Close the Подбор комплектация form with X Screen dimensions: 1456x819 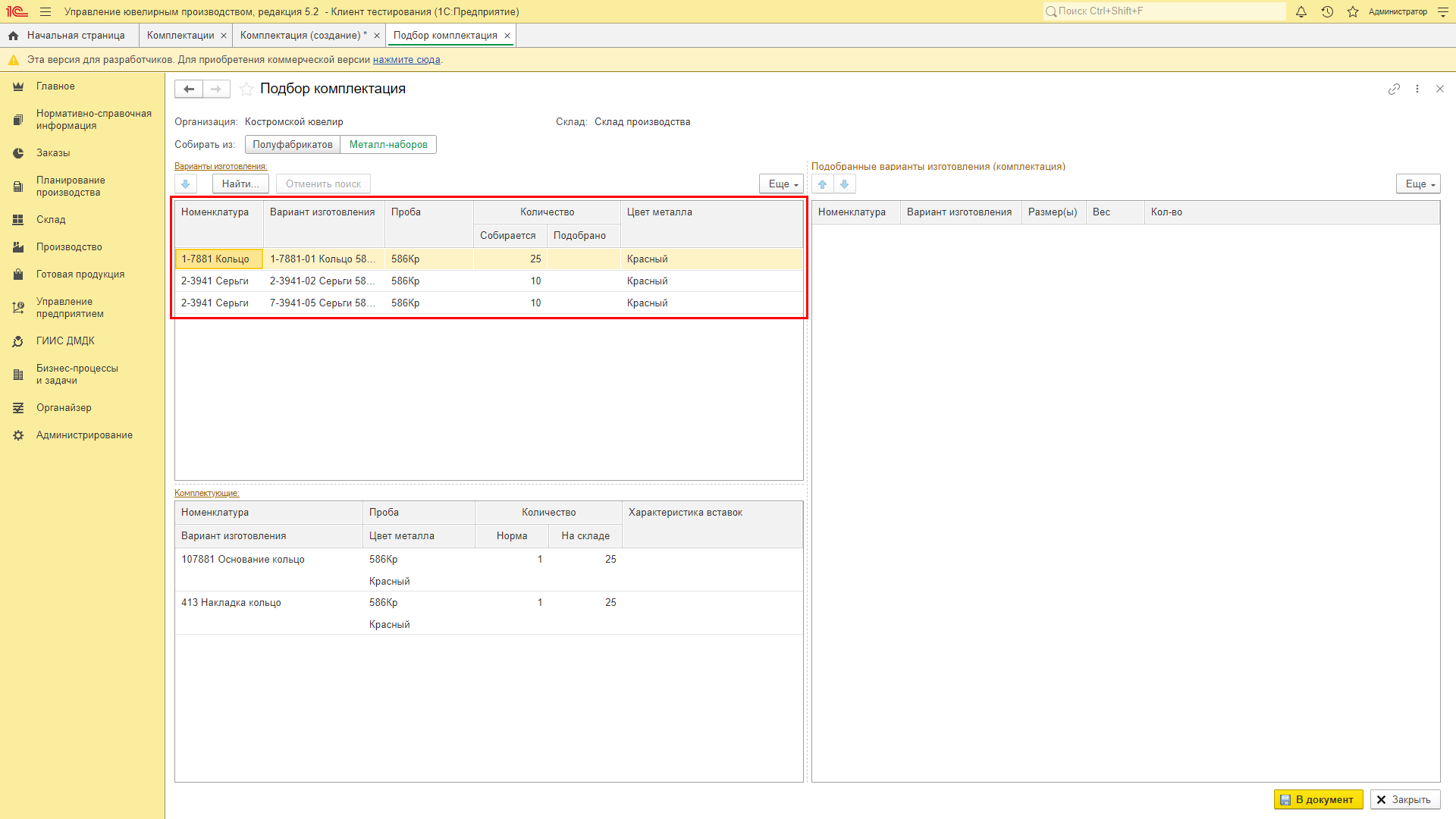tap(1440, 89)
